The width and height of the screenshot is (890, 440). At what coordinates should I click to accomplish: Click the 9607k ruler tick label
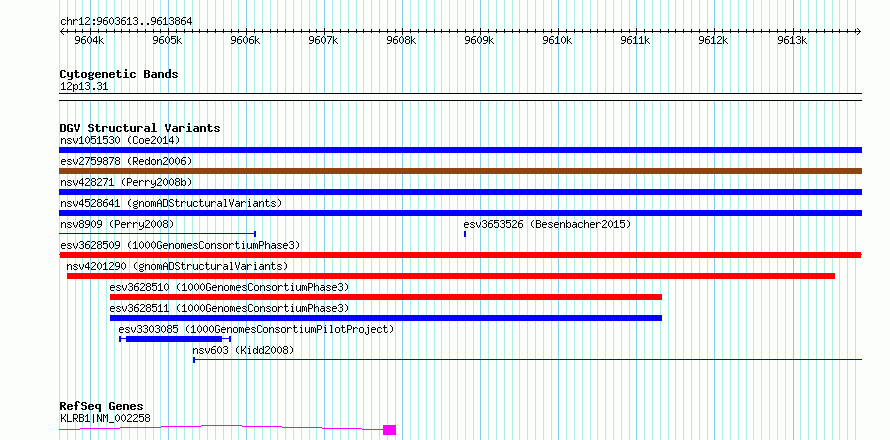point(324,41)
